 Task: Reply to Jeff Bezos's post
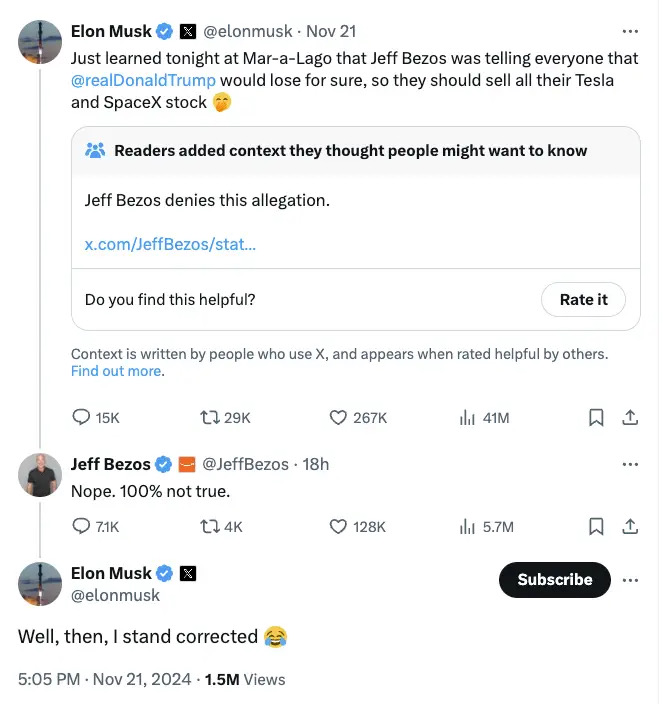[x=82, y=526]
